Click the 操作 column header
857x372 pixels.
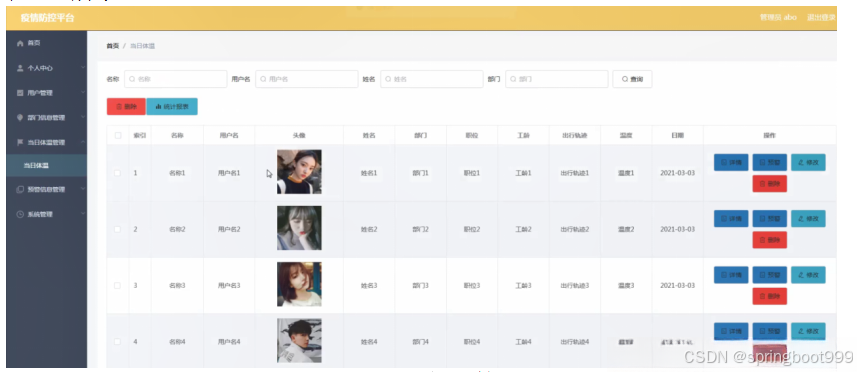tap(770, 135)
